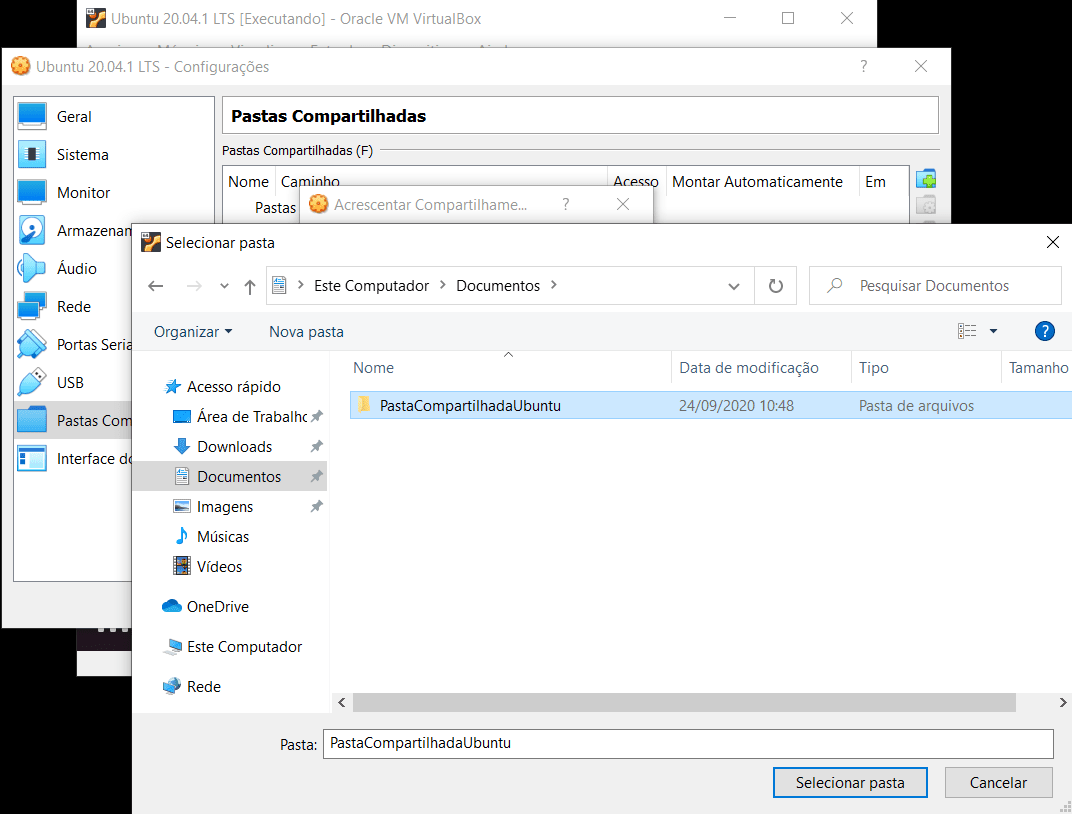Click help button in Configurações title bar
This screenshot has height=814, width=1072.
[863, 66]
